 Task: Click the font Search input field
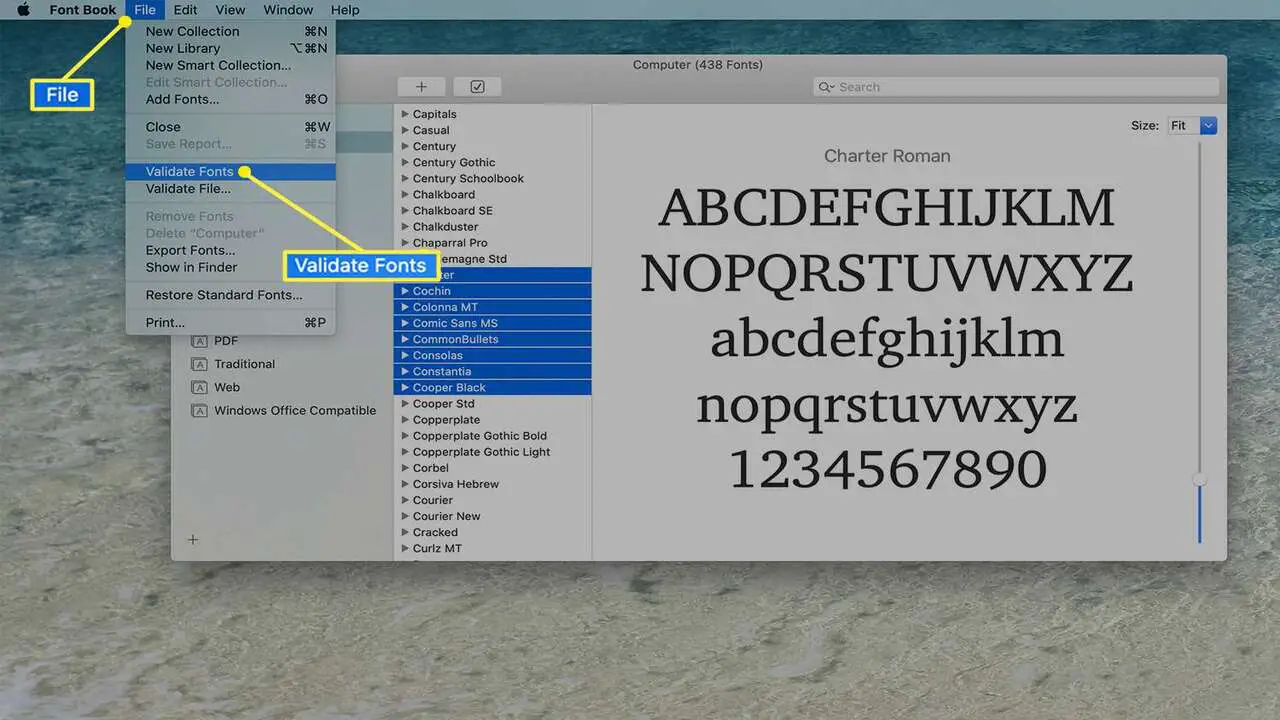coord(1016,87)
